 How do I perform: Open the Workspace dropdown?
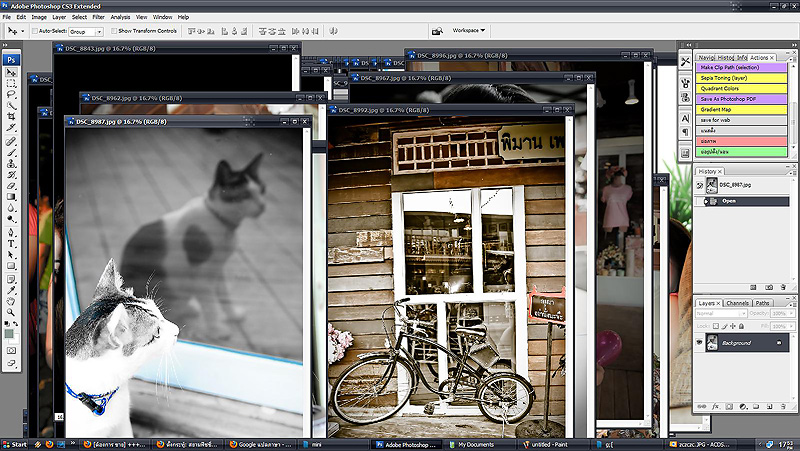[x=468, y=31]
